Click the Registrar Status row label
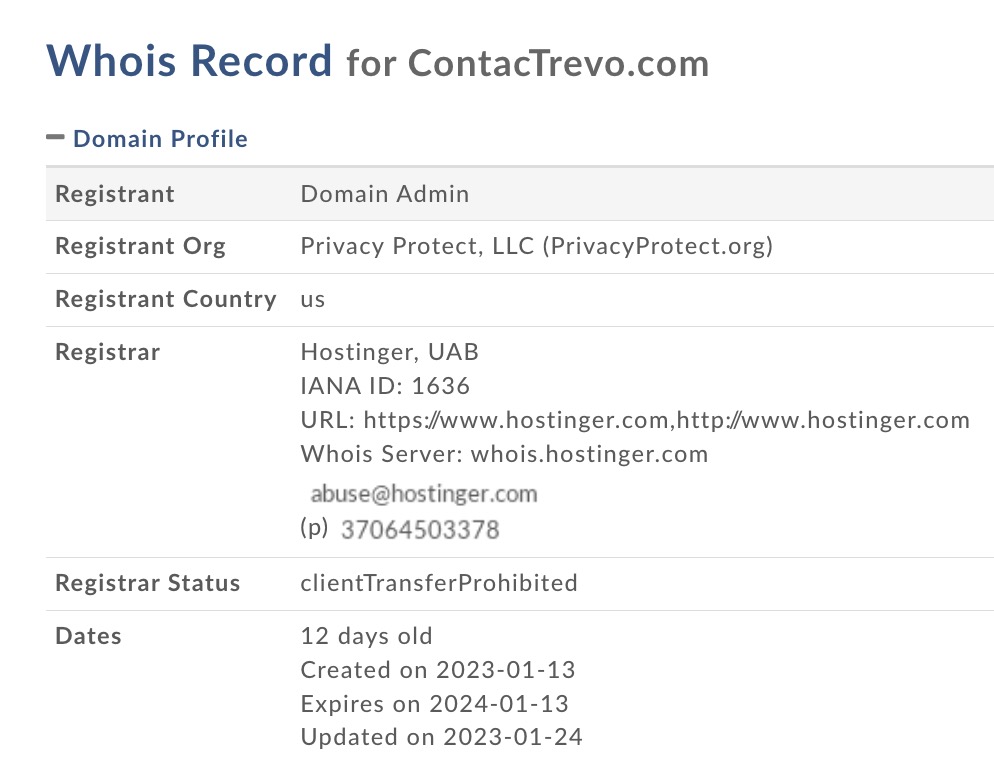Screen dimensions: 994x762 [x=148, y=583]
